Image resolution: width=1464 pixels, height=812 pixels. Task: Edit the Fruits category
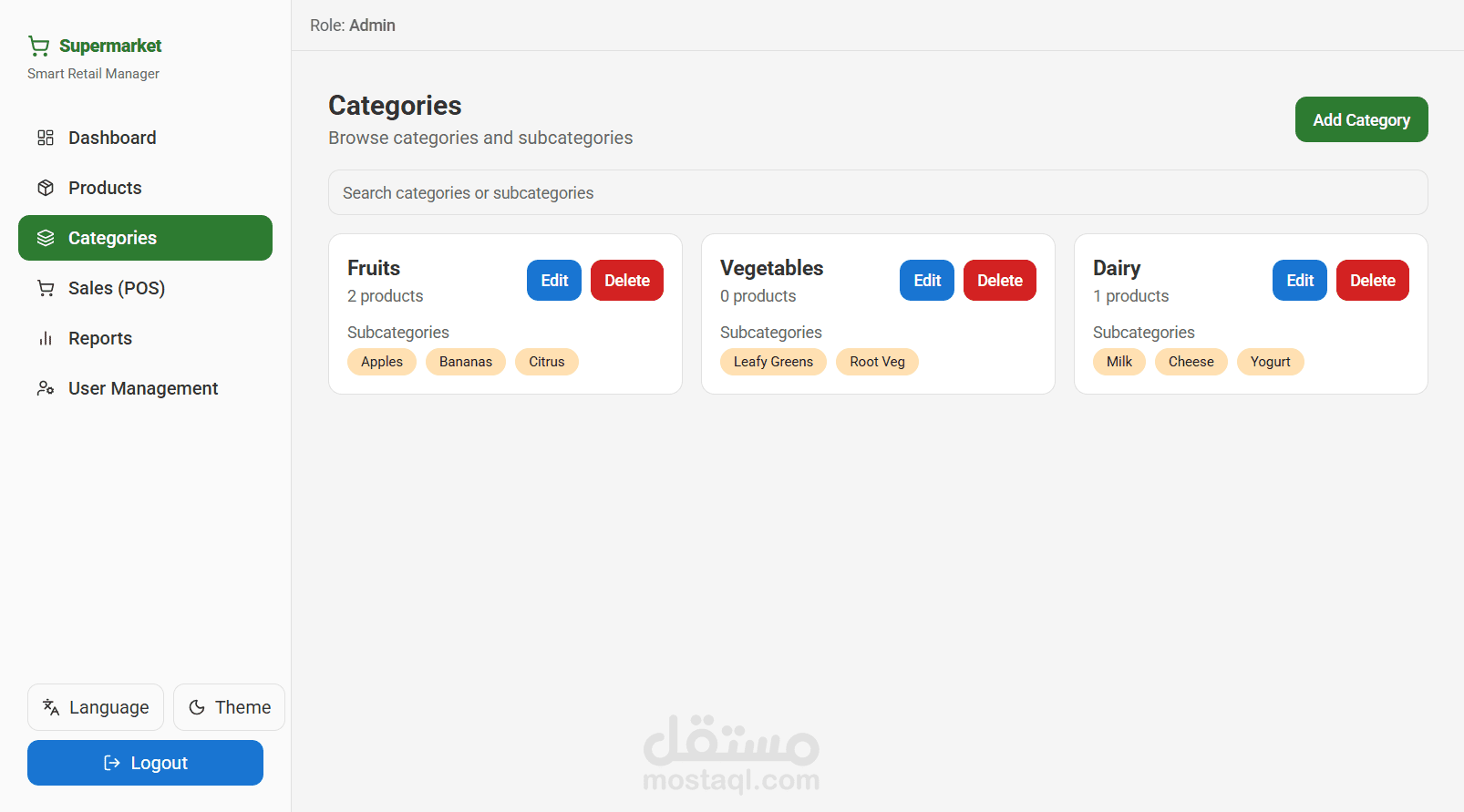[554, 281]
